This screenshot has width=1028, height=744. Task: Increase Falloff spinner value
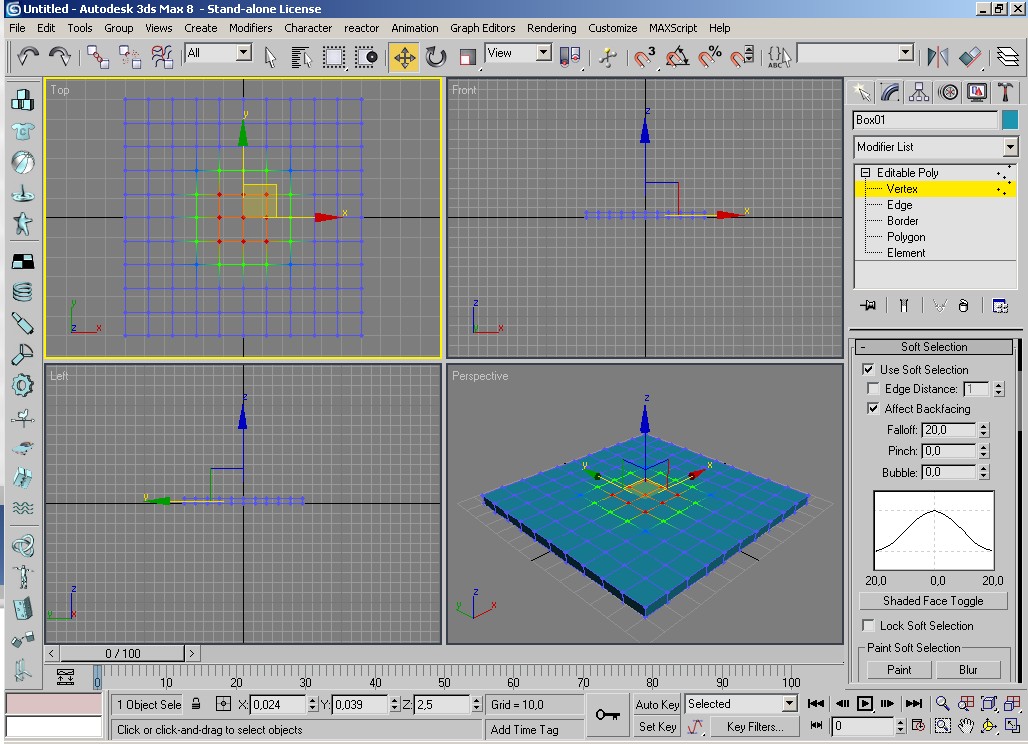click(x=983, y=426)
